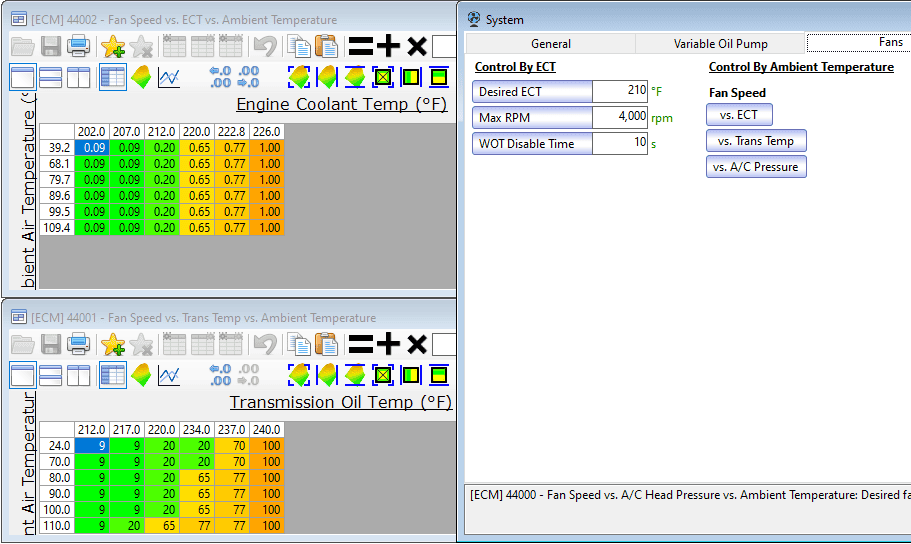Click the undo arrow in the 44002 table window
Image resolution: width=911 pixels, height=544 pixels.
266,46
